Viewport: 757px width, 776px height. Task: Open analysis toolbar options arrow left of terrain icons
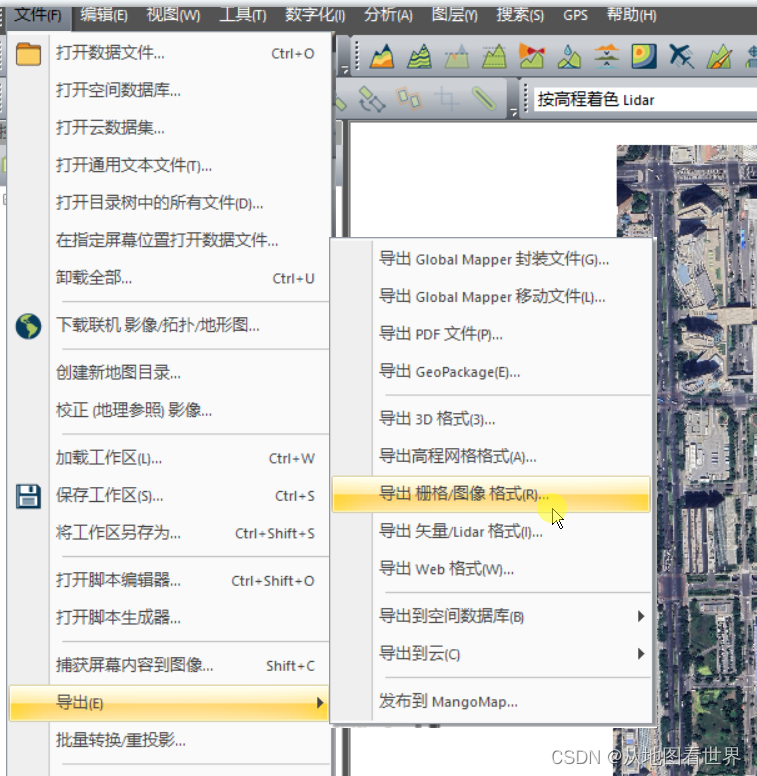click(x=345, y=71)
